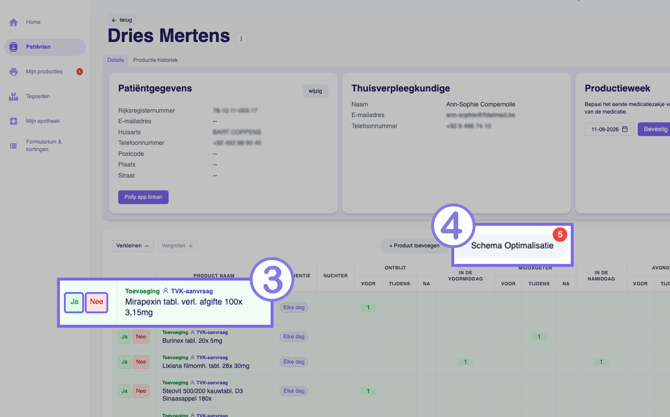Click Mirapexin dose 1 under Ontbijt Voor

[x=368, y=308]
